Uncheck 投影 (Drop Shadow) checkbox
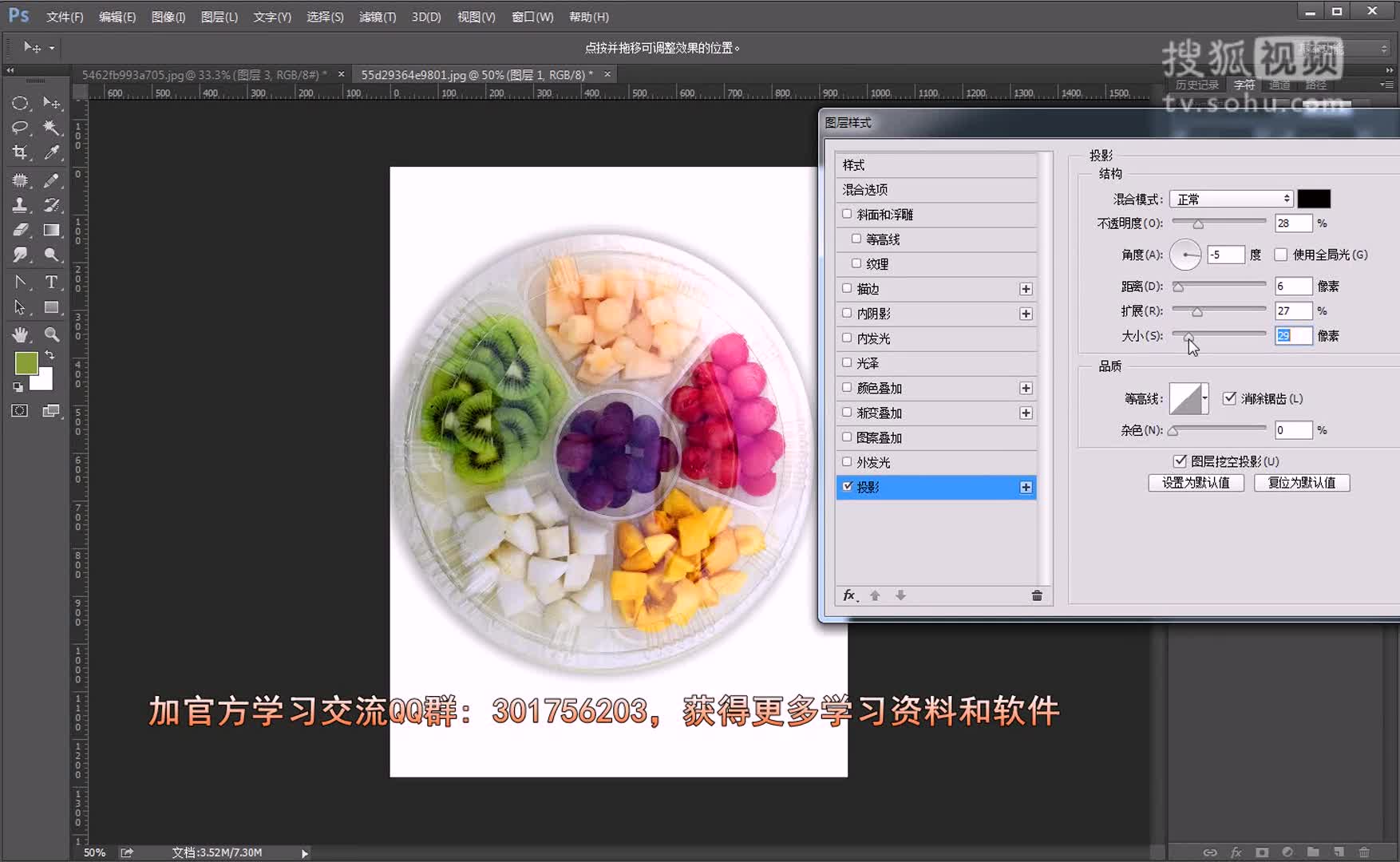1400x862 pixels. (x=847, y=486)
